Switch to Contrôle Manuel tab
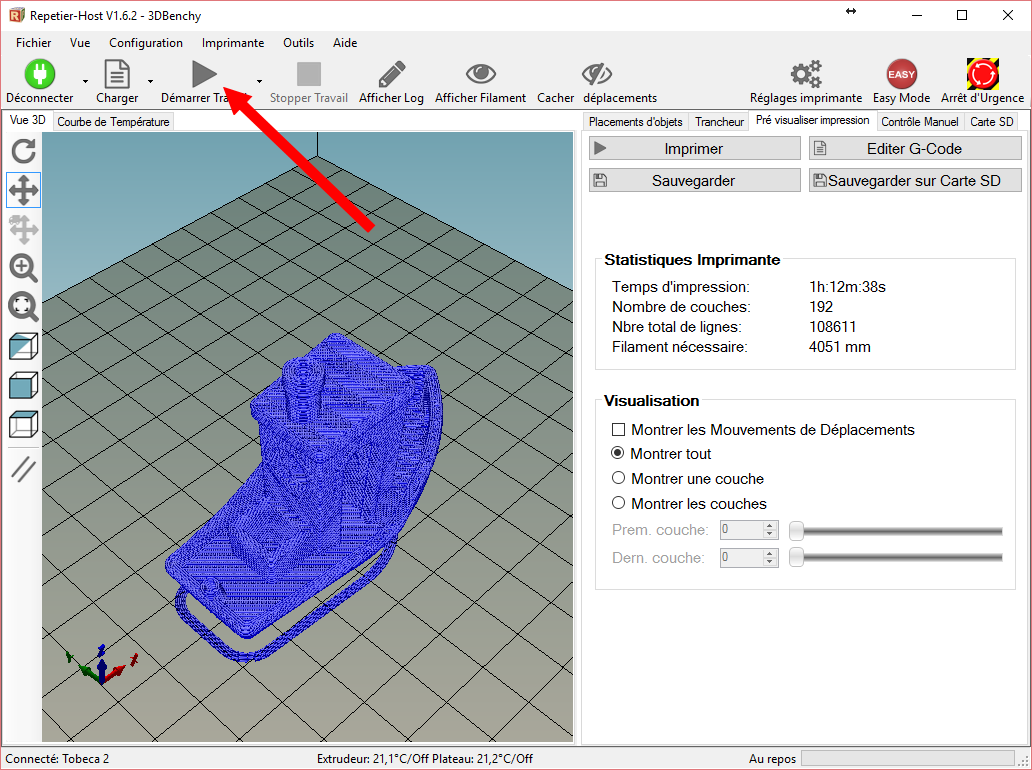Screen dimensions: 1032x770 click(919, 121)
